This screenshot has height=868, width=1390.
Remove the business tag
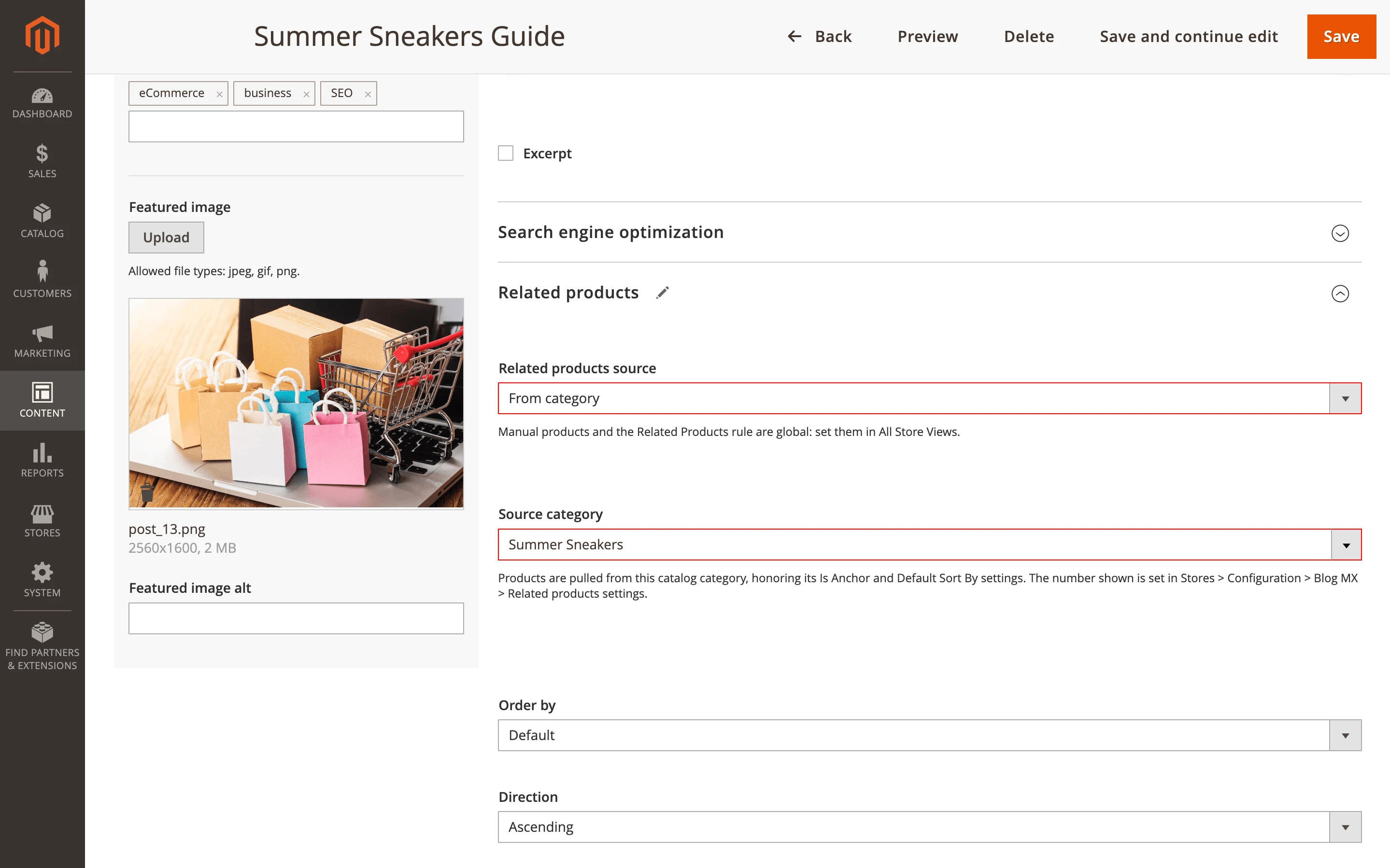pos(307,94)
